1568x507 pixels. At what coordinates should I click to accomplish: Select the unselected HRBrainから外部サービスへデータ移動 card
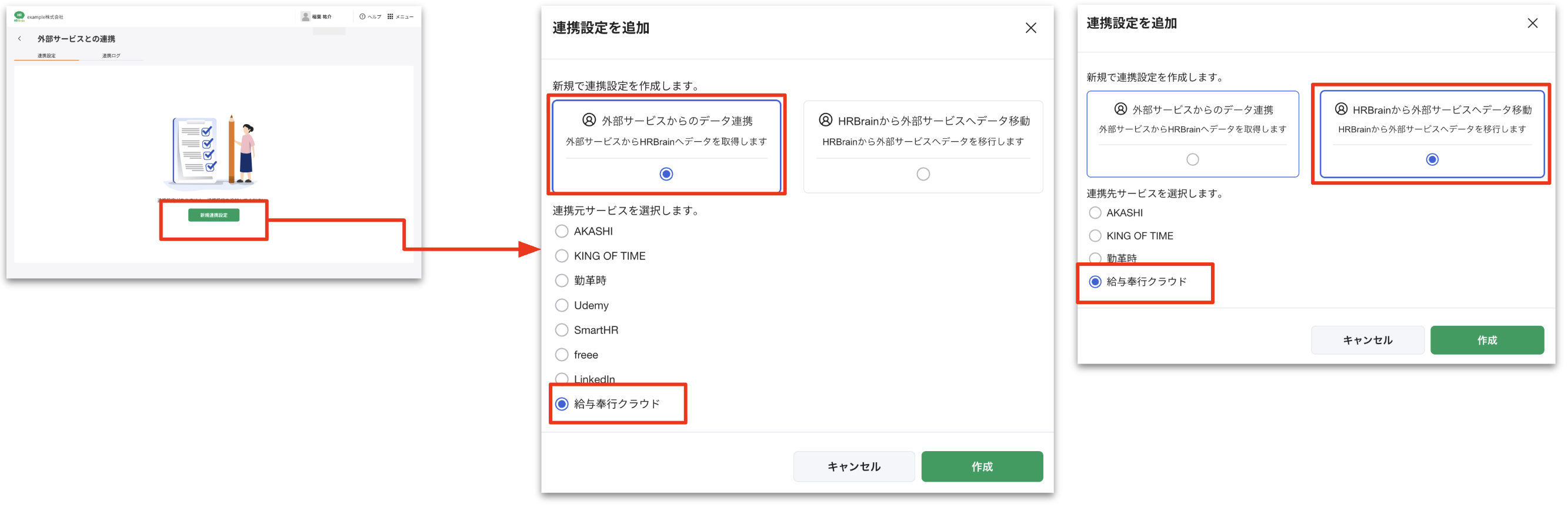922,147
